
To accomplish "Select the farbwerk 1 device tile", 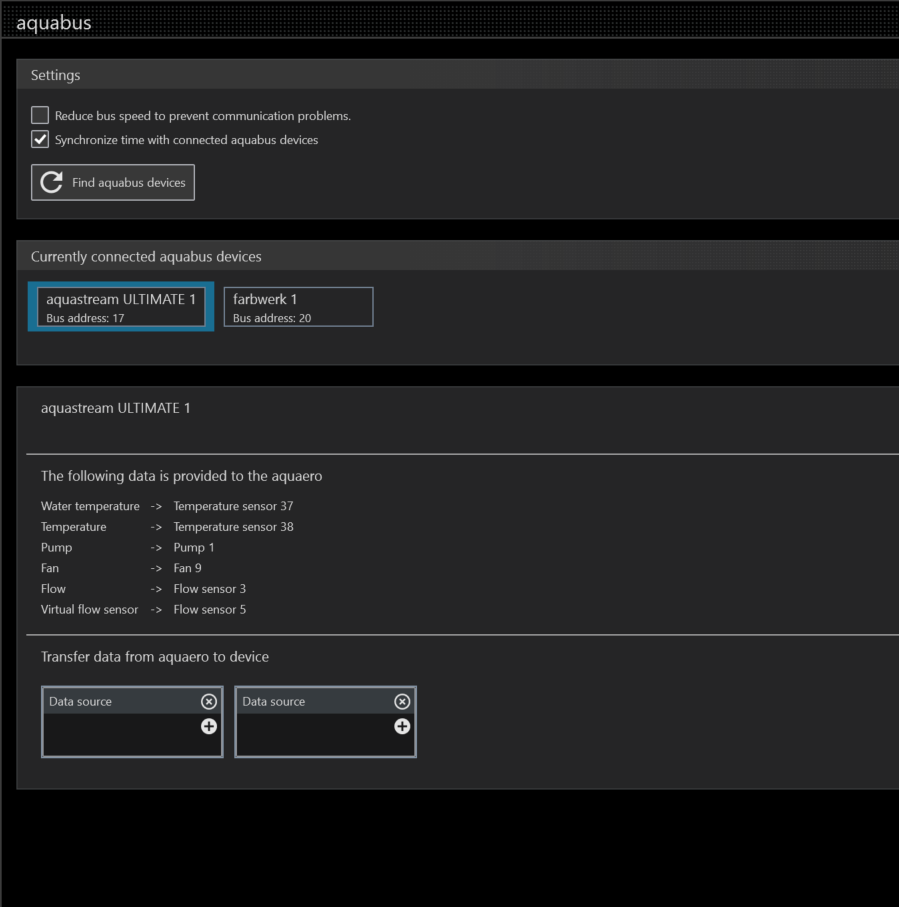I will click(x=298, y=307).
